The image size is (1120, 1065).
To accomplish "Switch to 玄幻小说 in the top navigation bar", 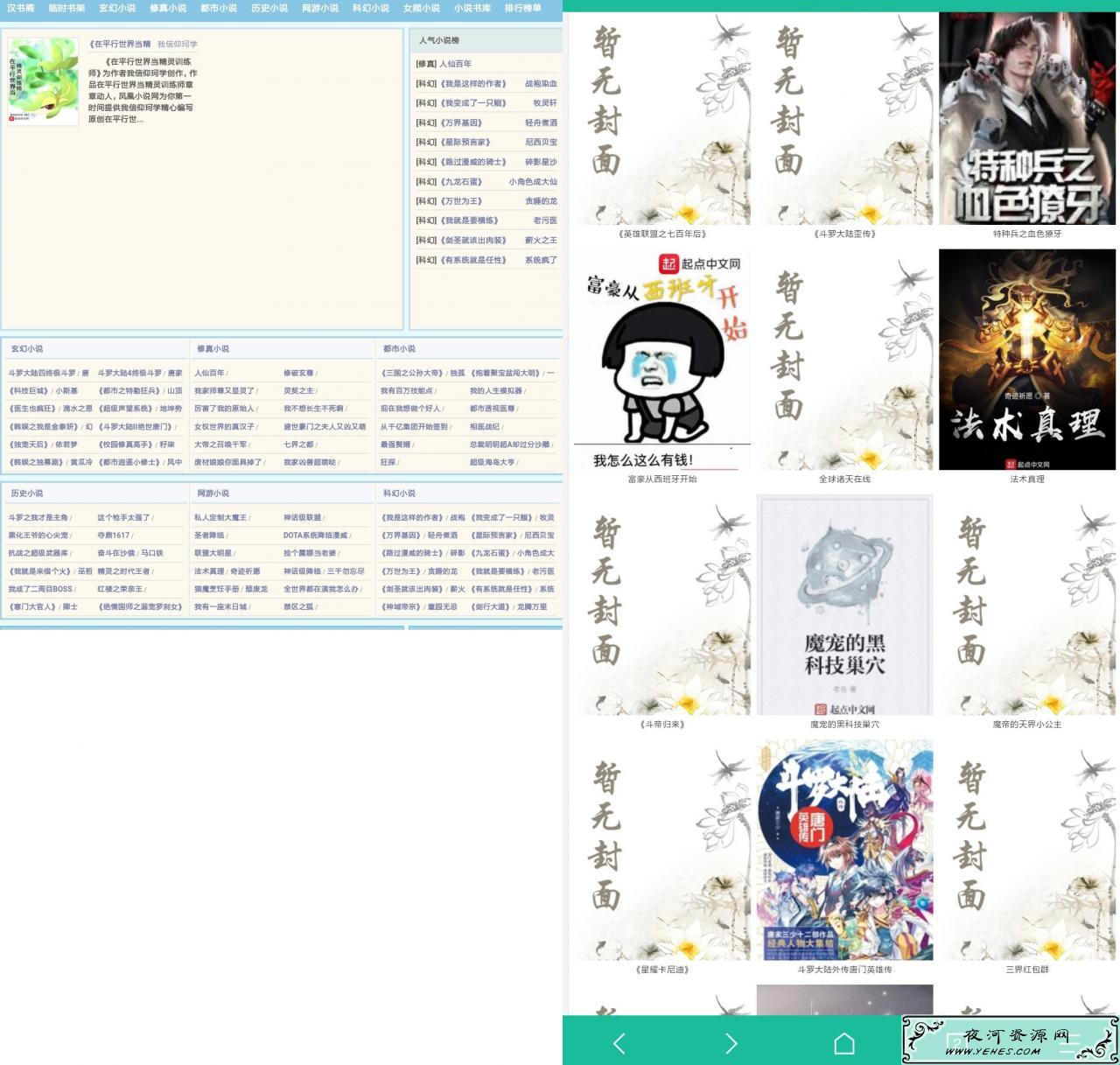I will point(117,8).
